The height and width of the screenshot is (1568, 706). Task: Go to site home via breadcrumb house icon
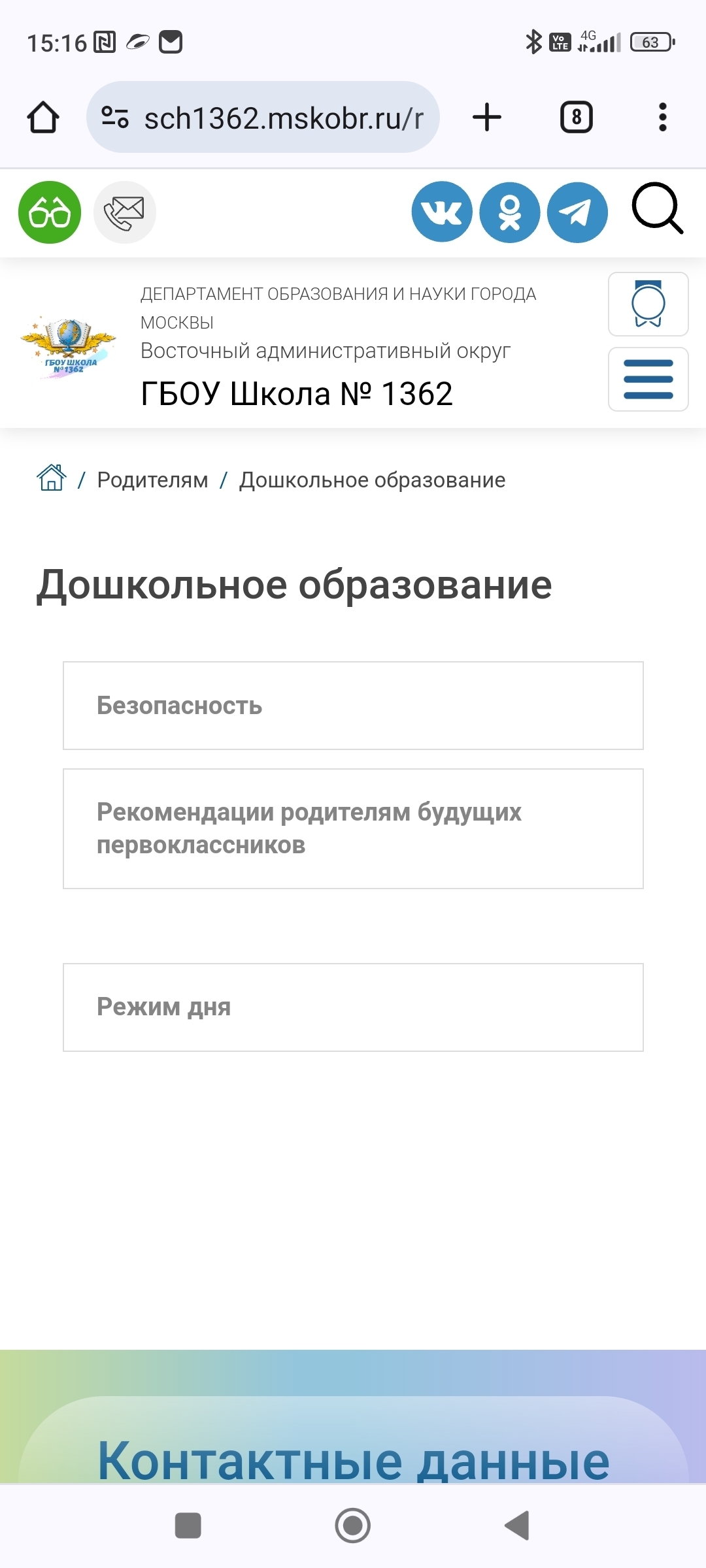(x=52, y=479)
